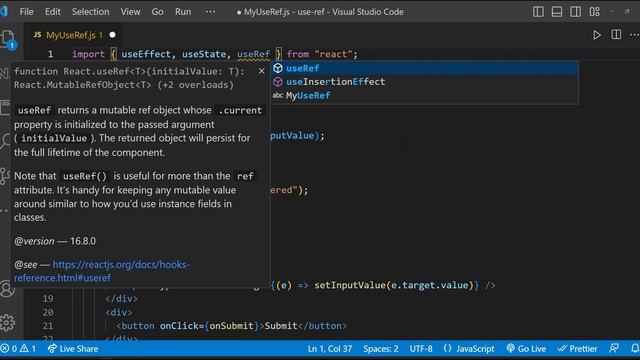The width and height of the screenshot is (640, 360).
Task: Click onSubmit in button onClick handler
Action: (231, 326)
